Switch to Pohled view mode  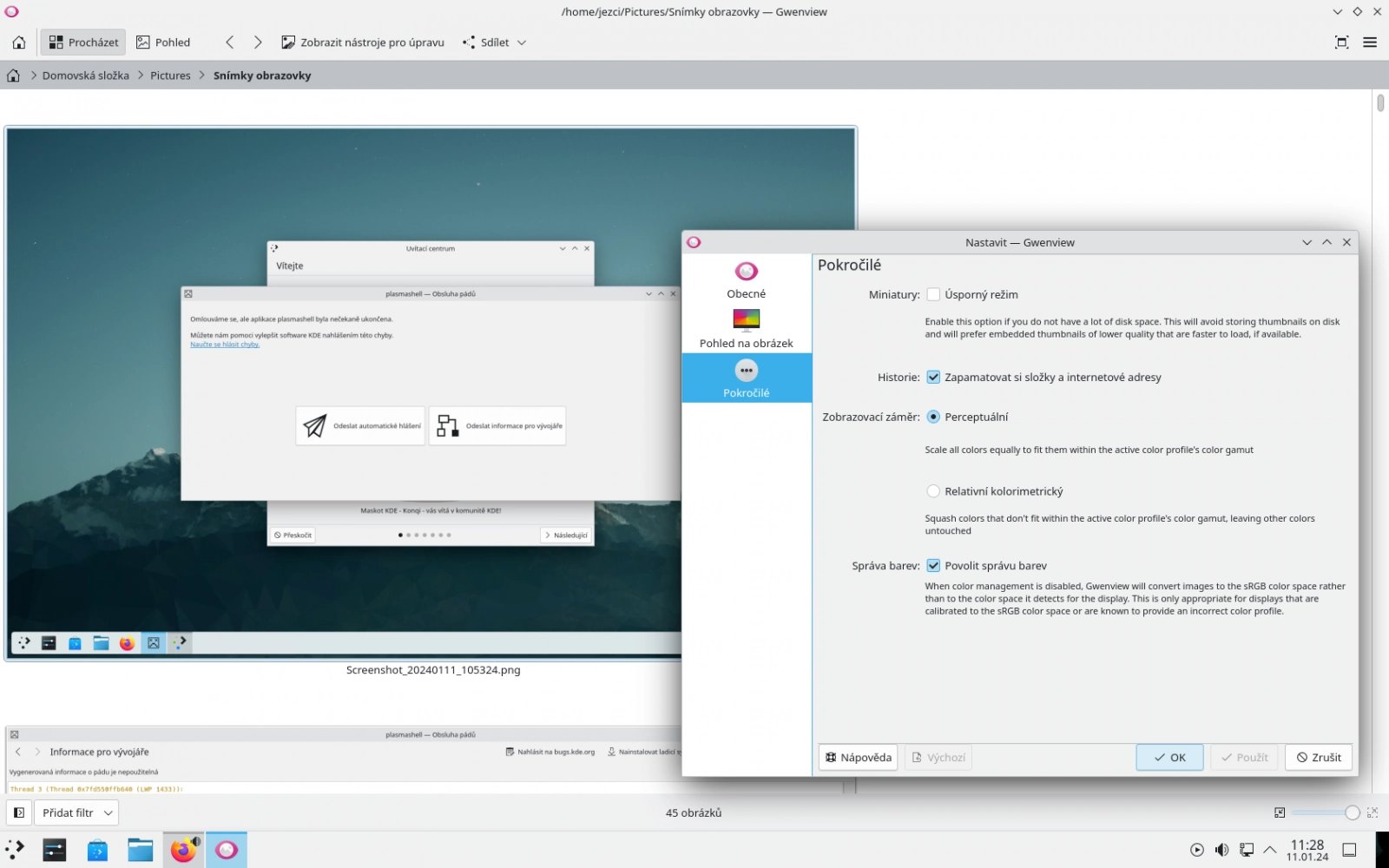click(163, 42)
